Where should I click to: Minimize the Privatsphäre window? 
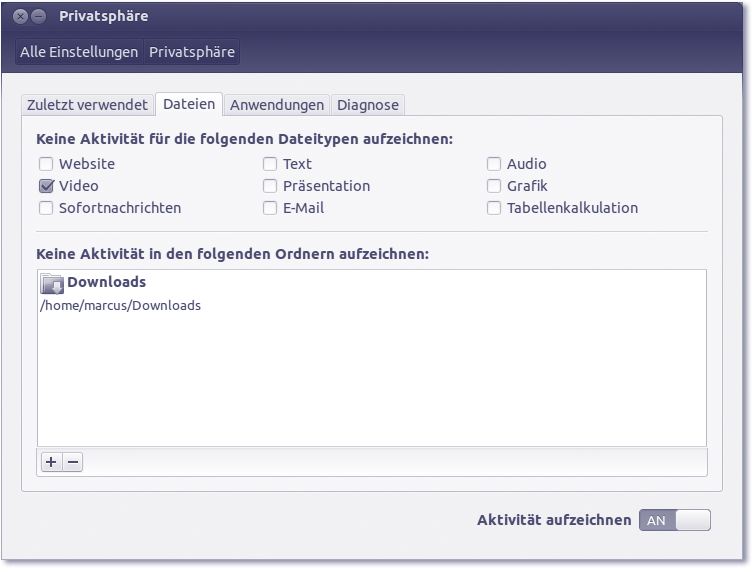click(x=38, y=17)
